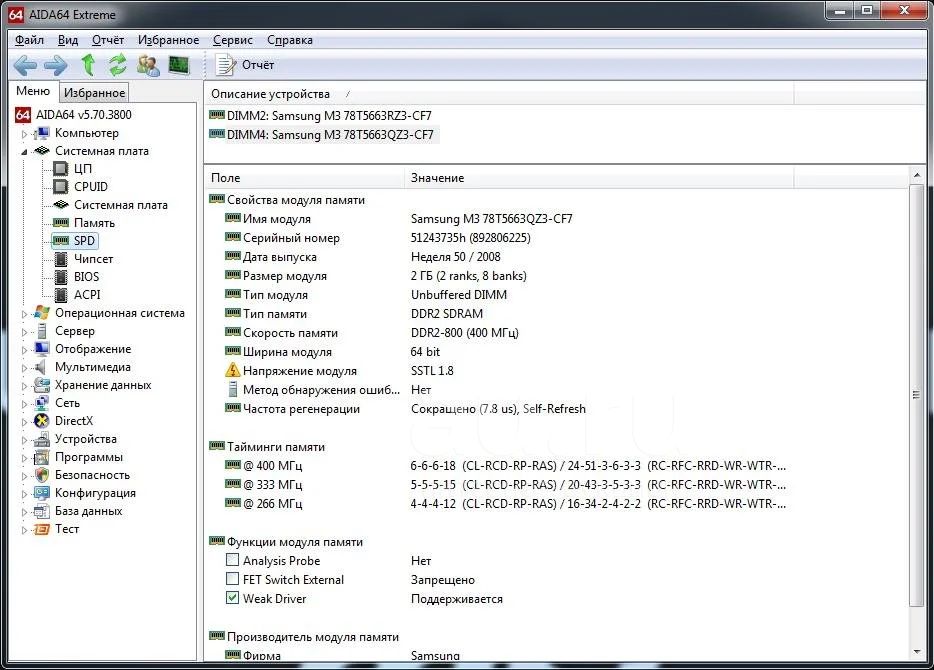
Task: Click the Отображение monitor icon
Action: coord(42,349)
